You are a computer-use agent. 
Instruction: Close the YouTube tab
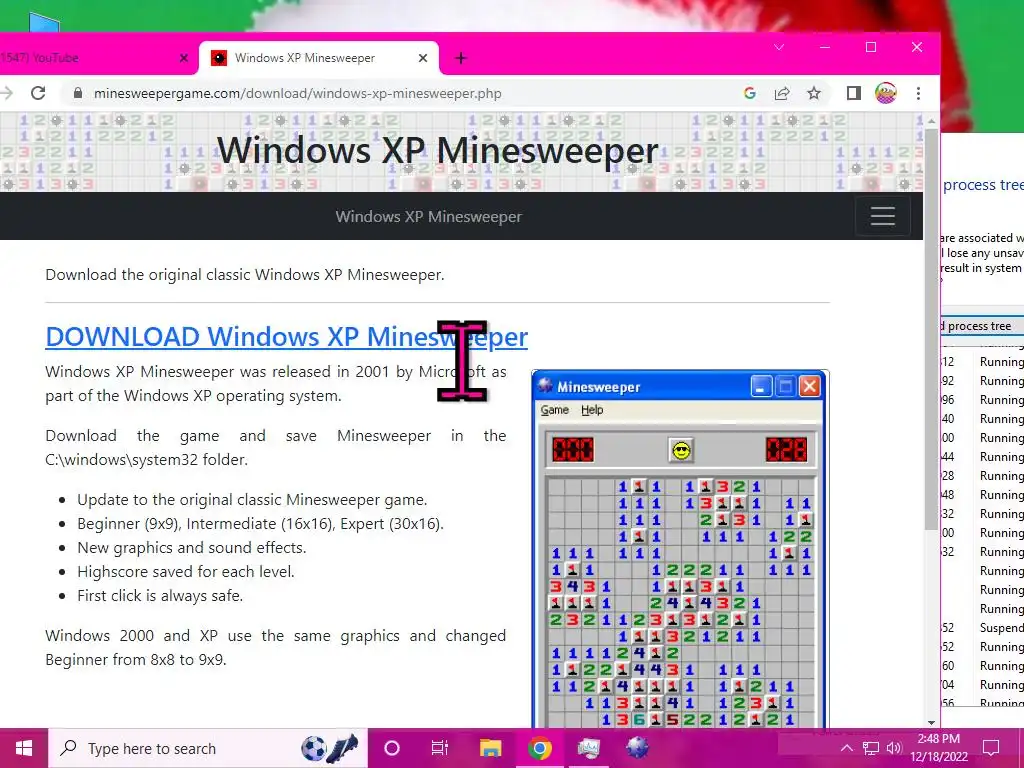click(x=184, y=58)
